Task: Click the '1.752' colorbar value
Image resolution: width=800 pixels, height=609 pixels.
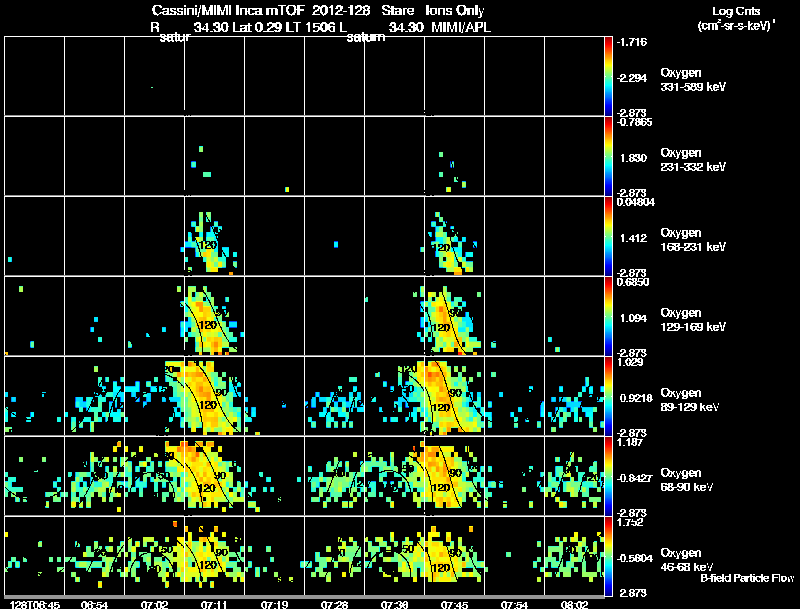Action: pos(630,522)
